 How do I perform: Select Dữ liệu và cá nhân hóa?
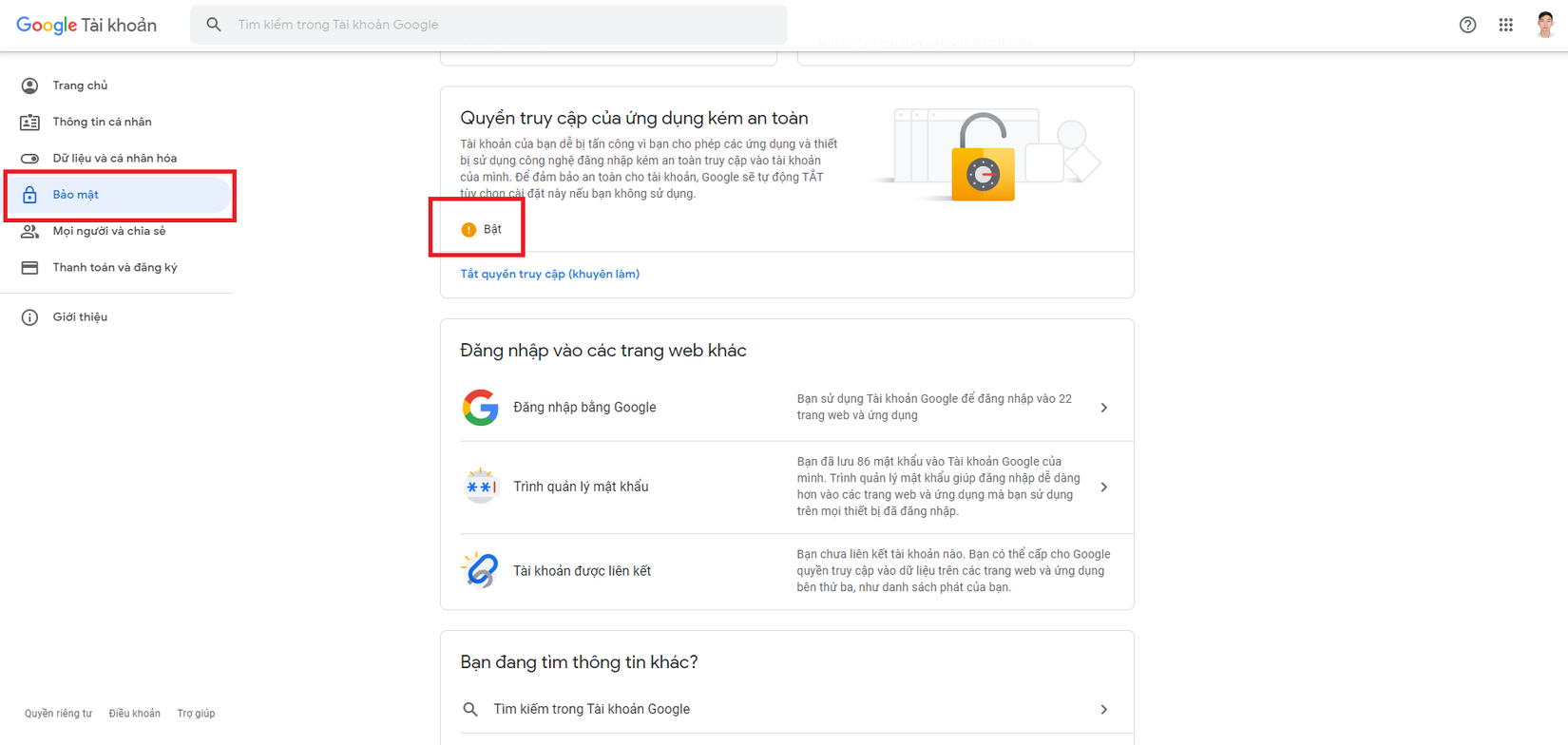coord(114,158)
